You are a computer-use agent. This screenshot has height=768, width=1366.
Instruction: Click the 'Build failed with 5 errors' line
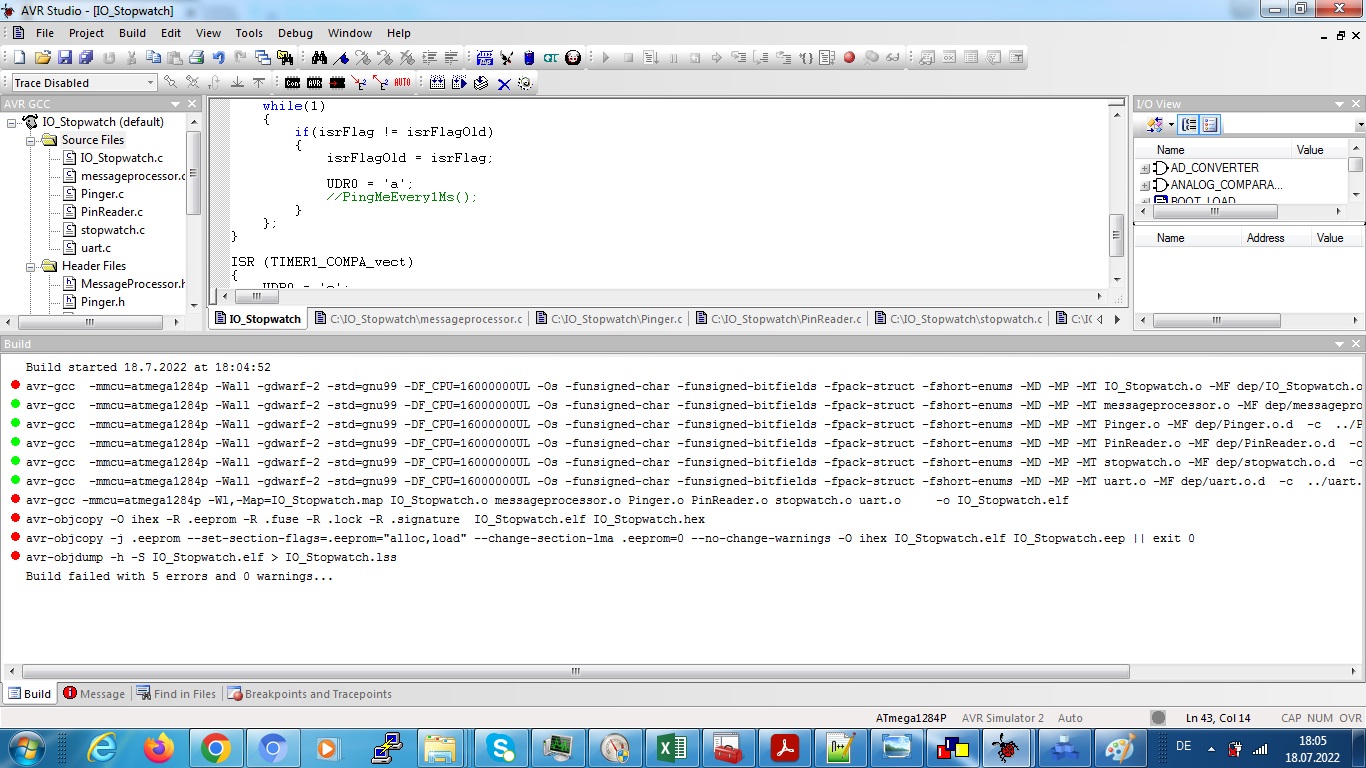[179, 576]
